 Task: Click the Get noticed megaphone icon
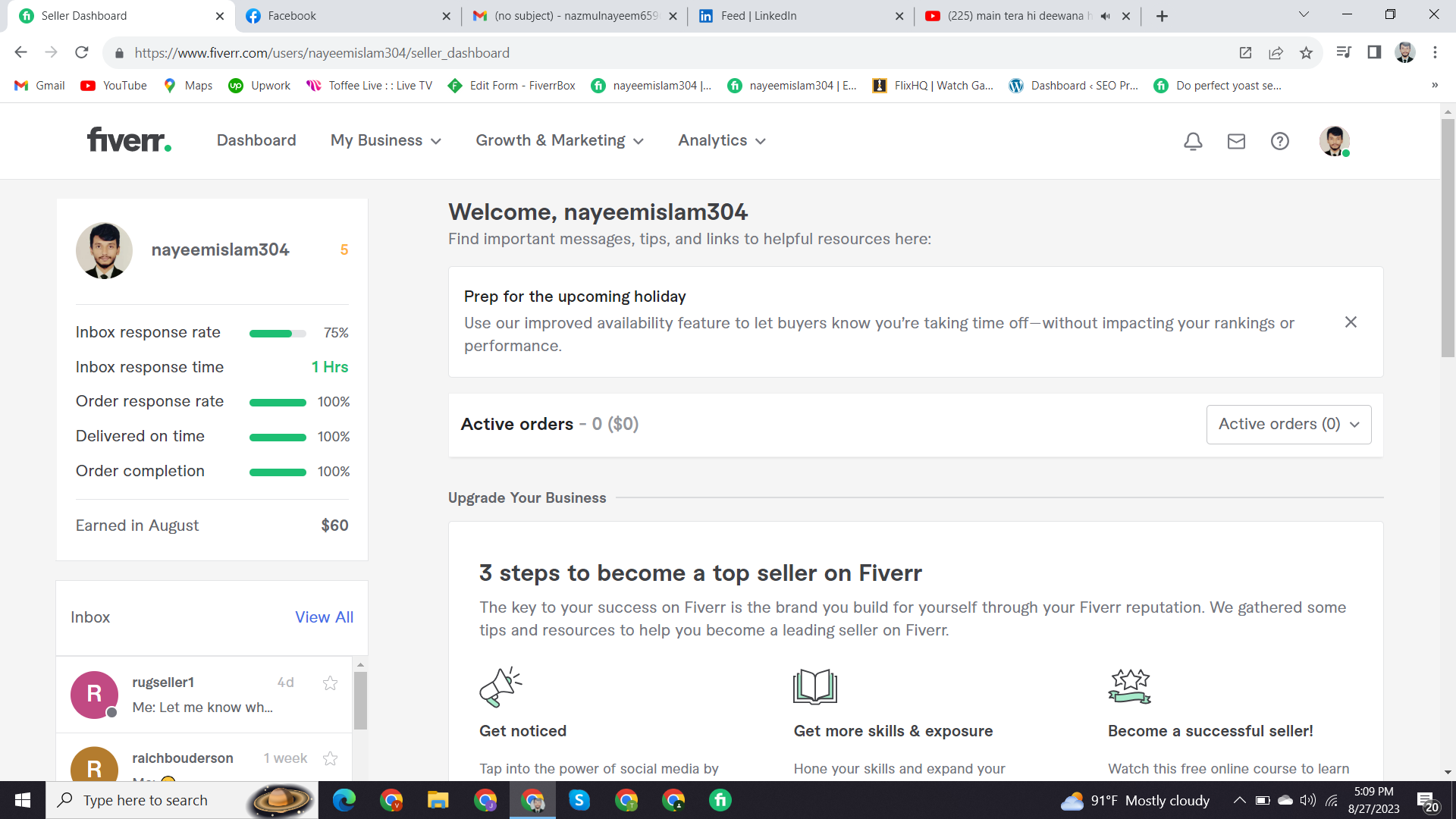[500, 687]
